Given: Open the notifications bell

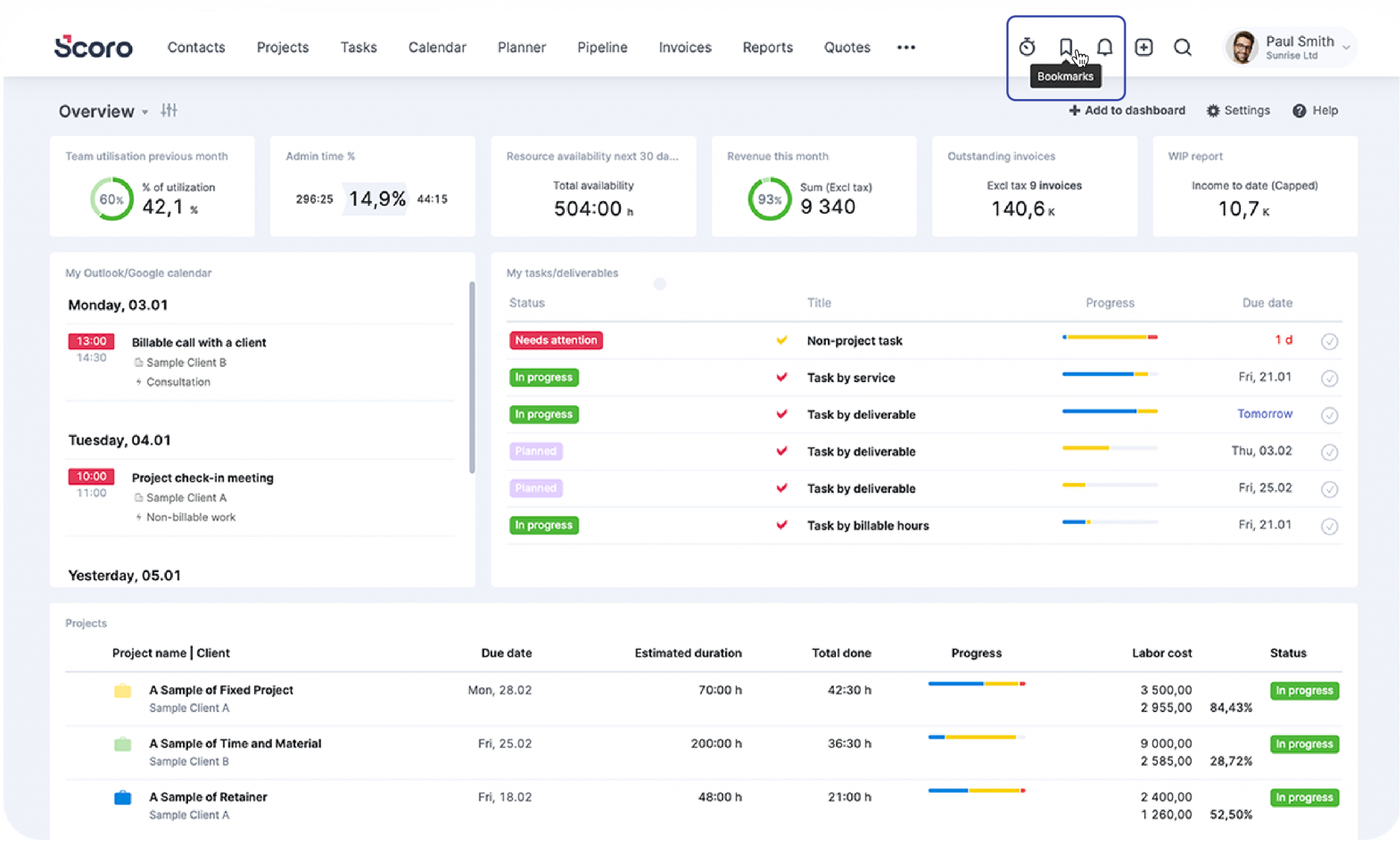Looking at the screenshot, I should pyautogui.click(x=1104, y=47).
